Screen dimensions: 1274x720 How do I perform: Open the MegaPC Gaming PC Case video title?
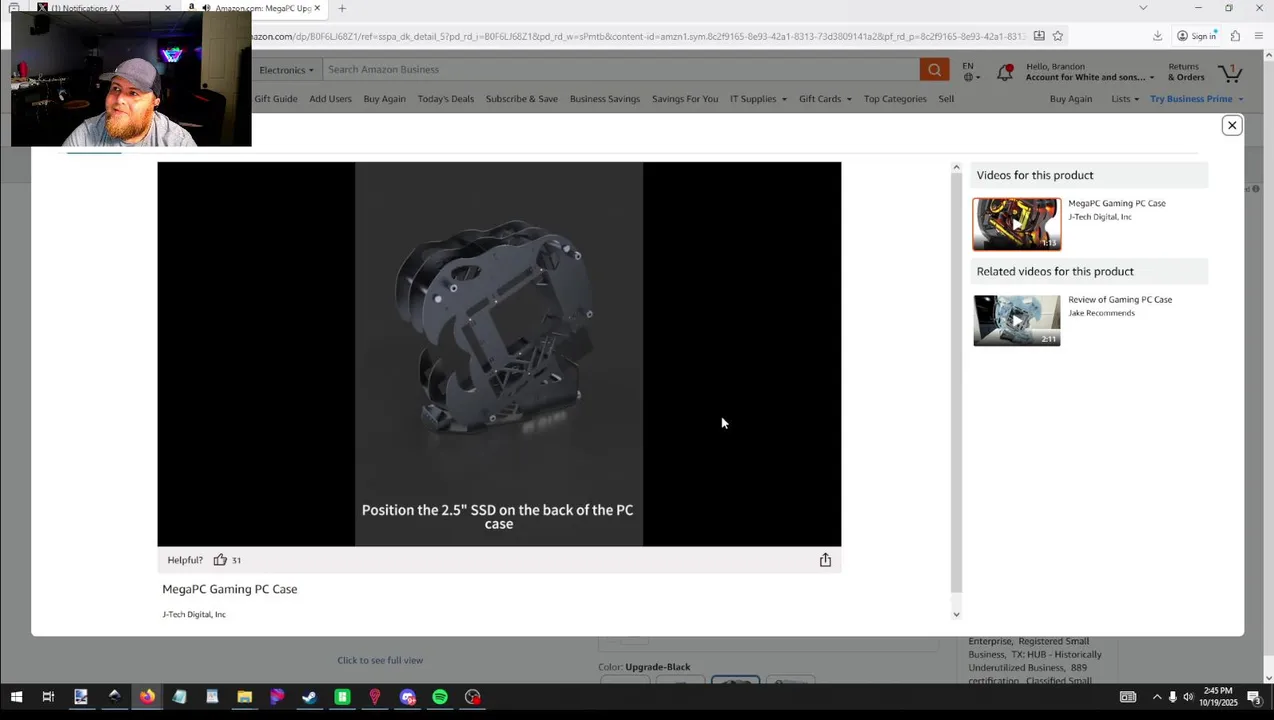1117,203
